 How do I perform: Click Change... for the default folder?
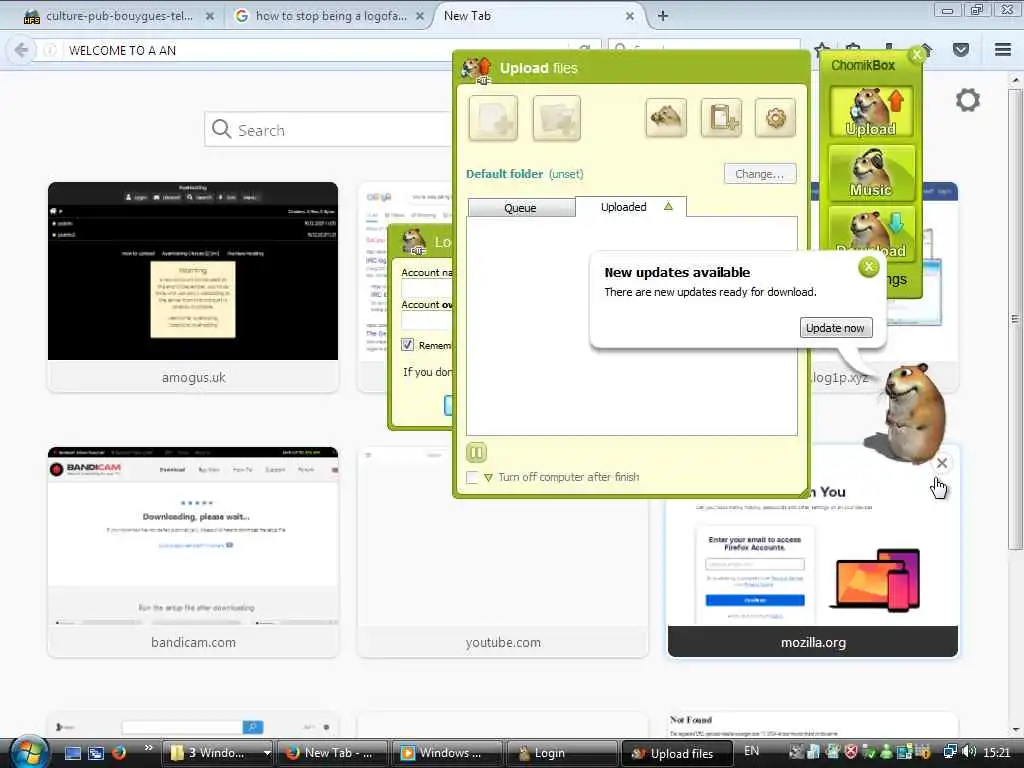point(760,174)
